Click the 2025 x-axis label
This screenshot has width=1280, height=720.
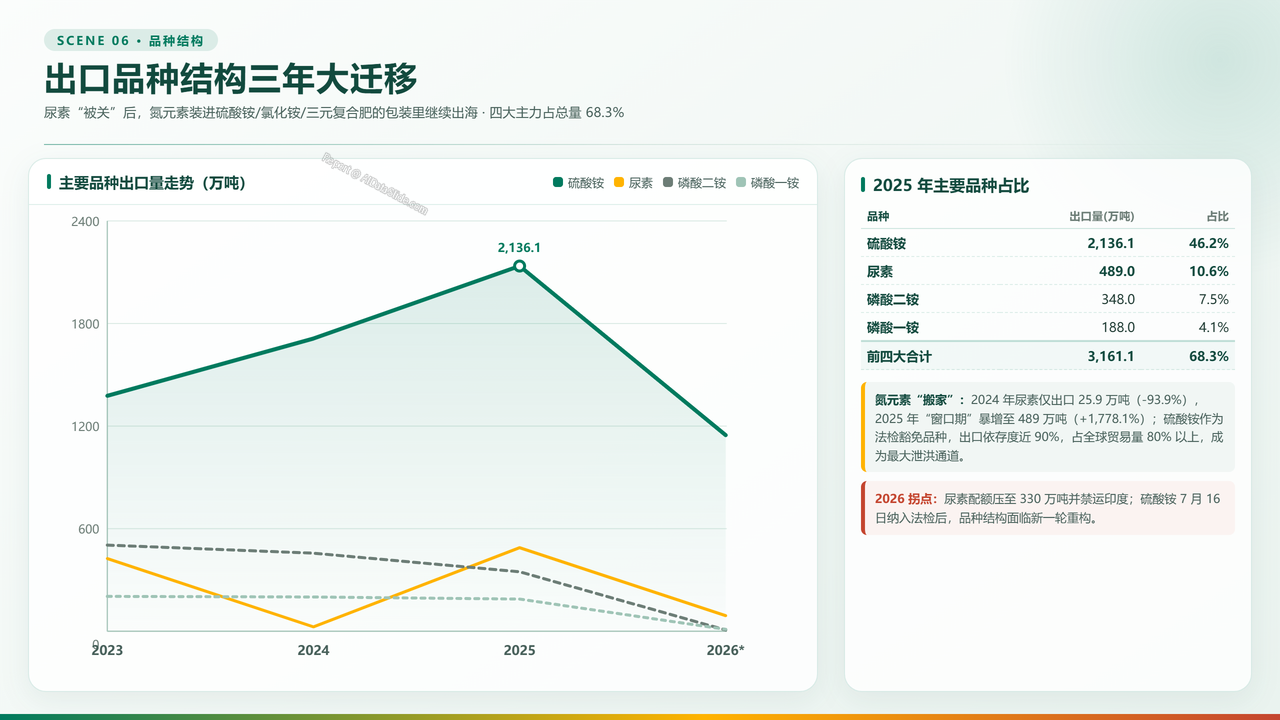click(x=519, y=650)
